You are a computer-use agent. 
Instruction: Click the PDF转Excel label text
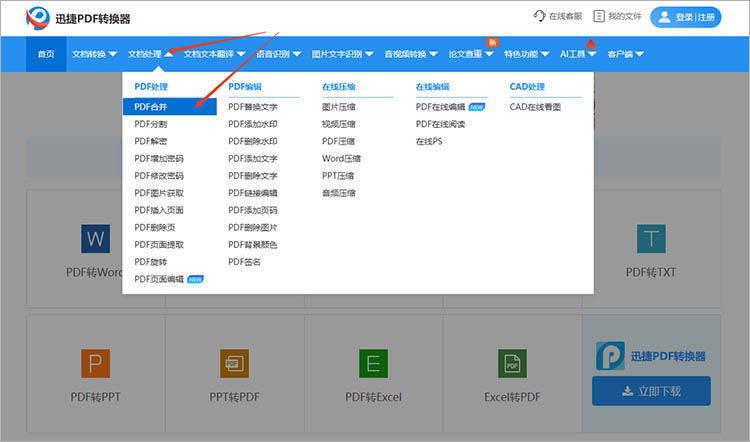[x=374, y=397]
